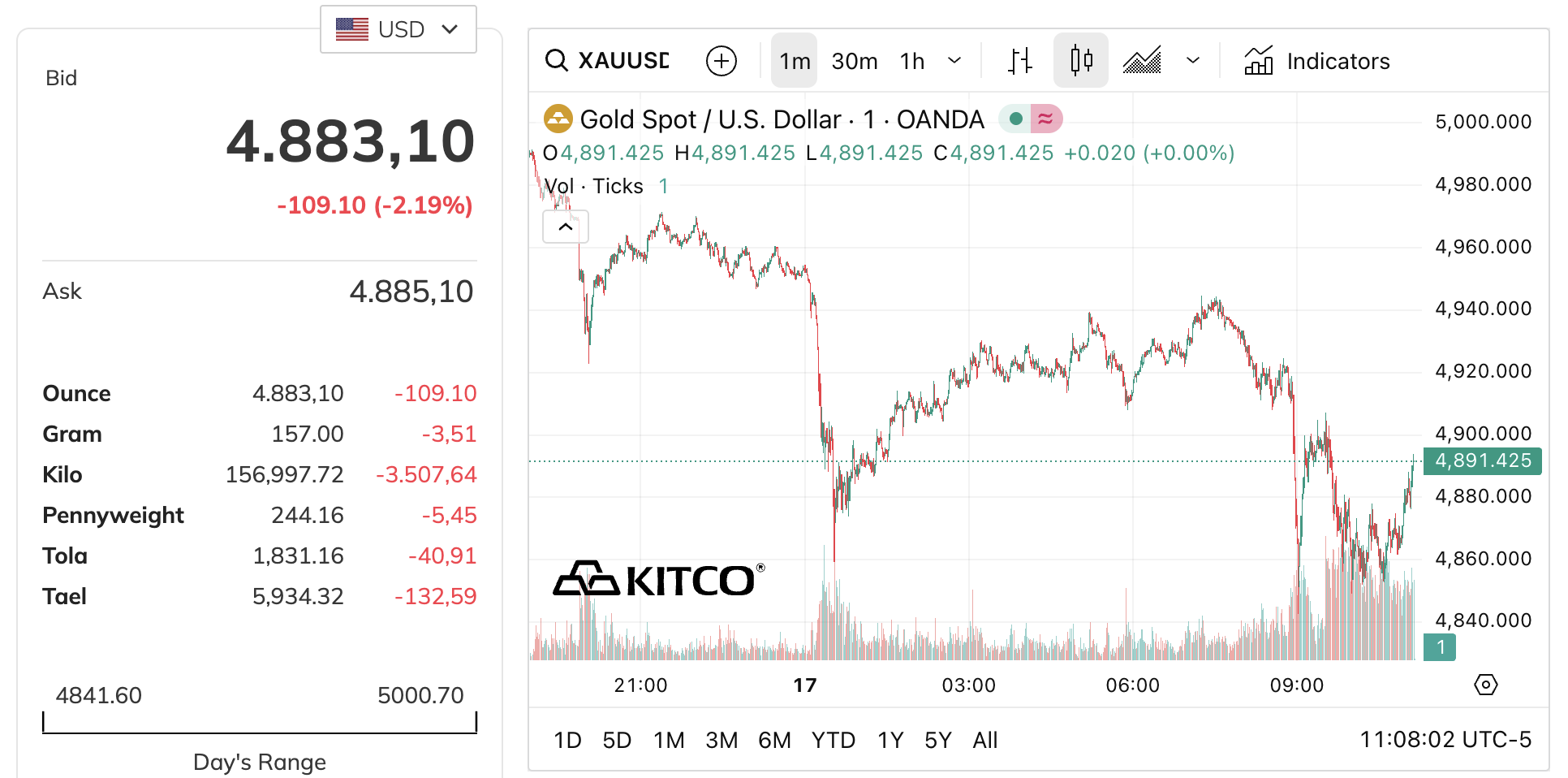Open chart settings gear icon
The image size is (1568, 778).
[1485, 685]
